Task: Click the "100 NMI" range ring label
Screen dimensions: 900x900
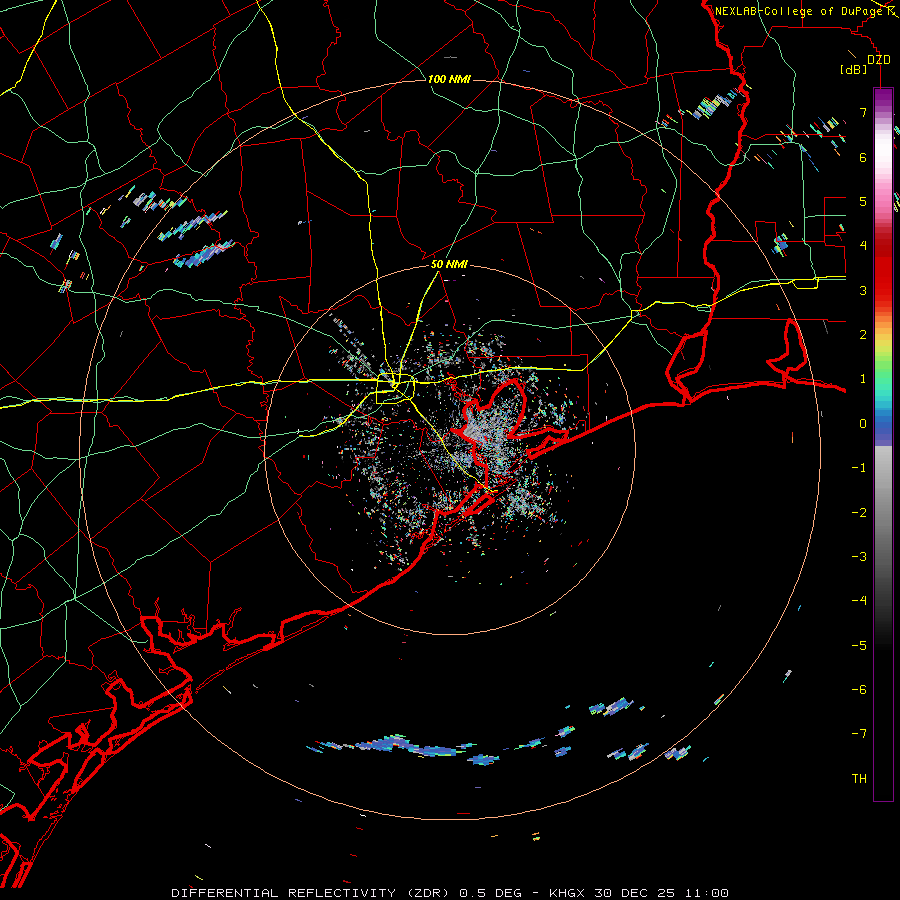Action: point(449,79)
